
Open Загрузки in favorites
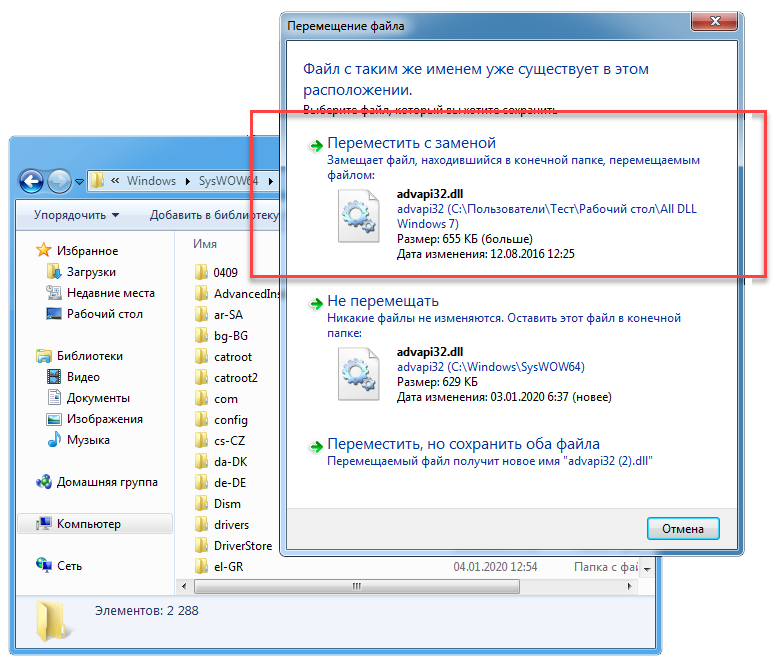tap(91, 272)
